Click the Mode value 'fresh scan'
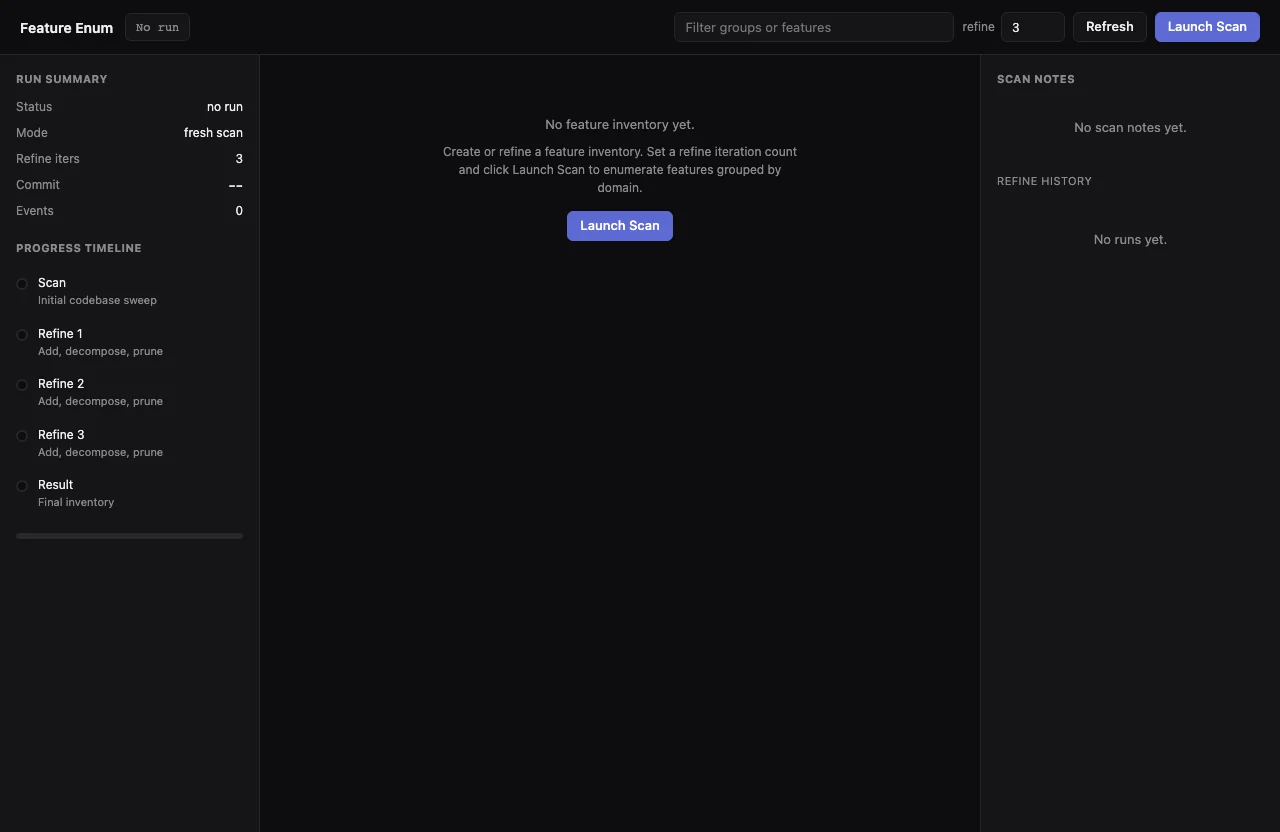Screen dimensions: 1280x832 coord(213,133)
